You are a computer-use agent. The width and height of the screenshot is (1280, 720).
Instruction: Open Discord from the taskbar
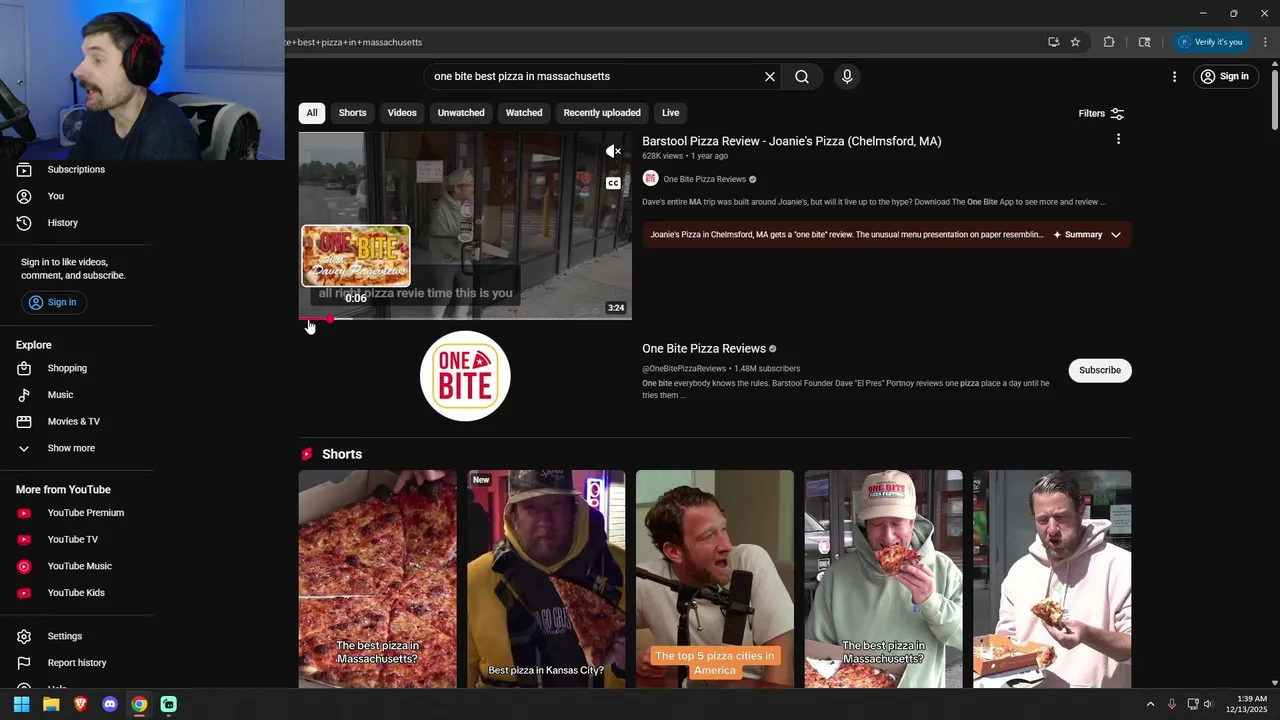point(110,704)
